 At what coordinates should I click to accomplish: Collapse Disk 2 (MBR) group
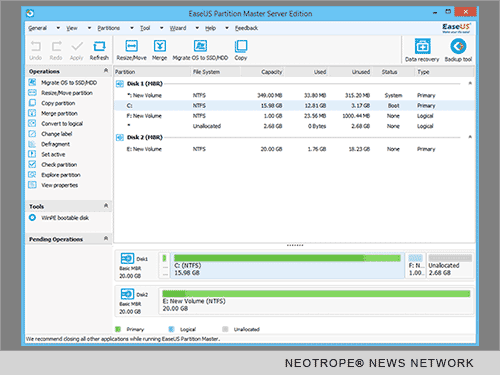pyautogui.click(x=470, y=137)
